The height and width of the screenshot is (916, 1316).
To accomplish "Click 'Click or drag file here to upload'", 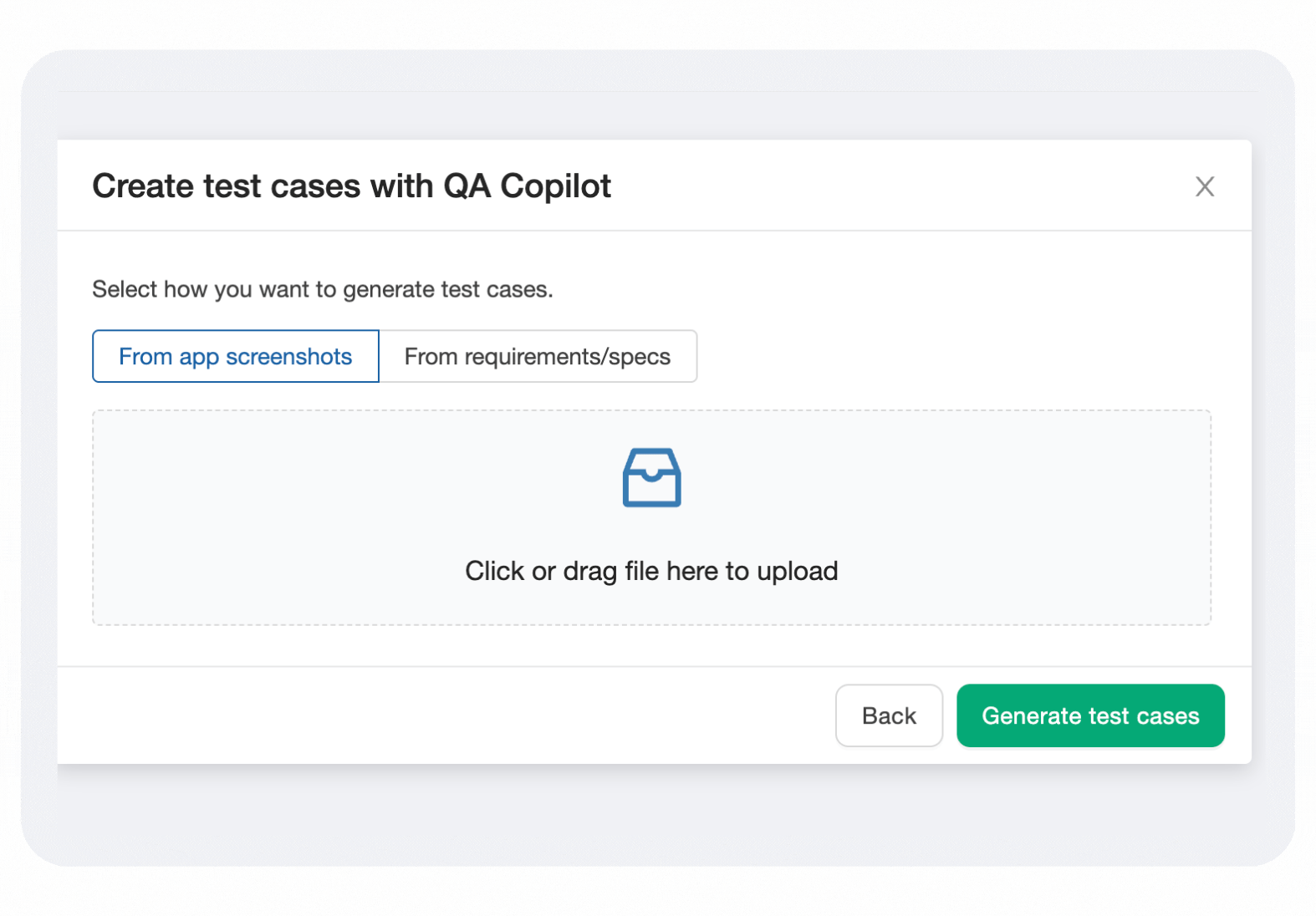I will coord(650,571).
